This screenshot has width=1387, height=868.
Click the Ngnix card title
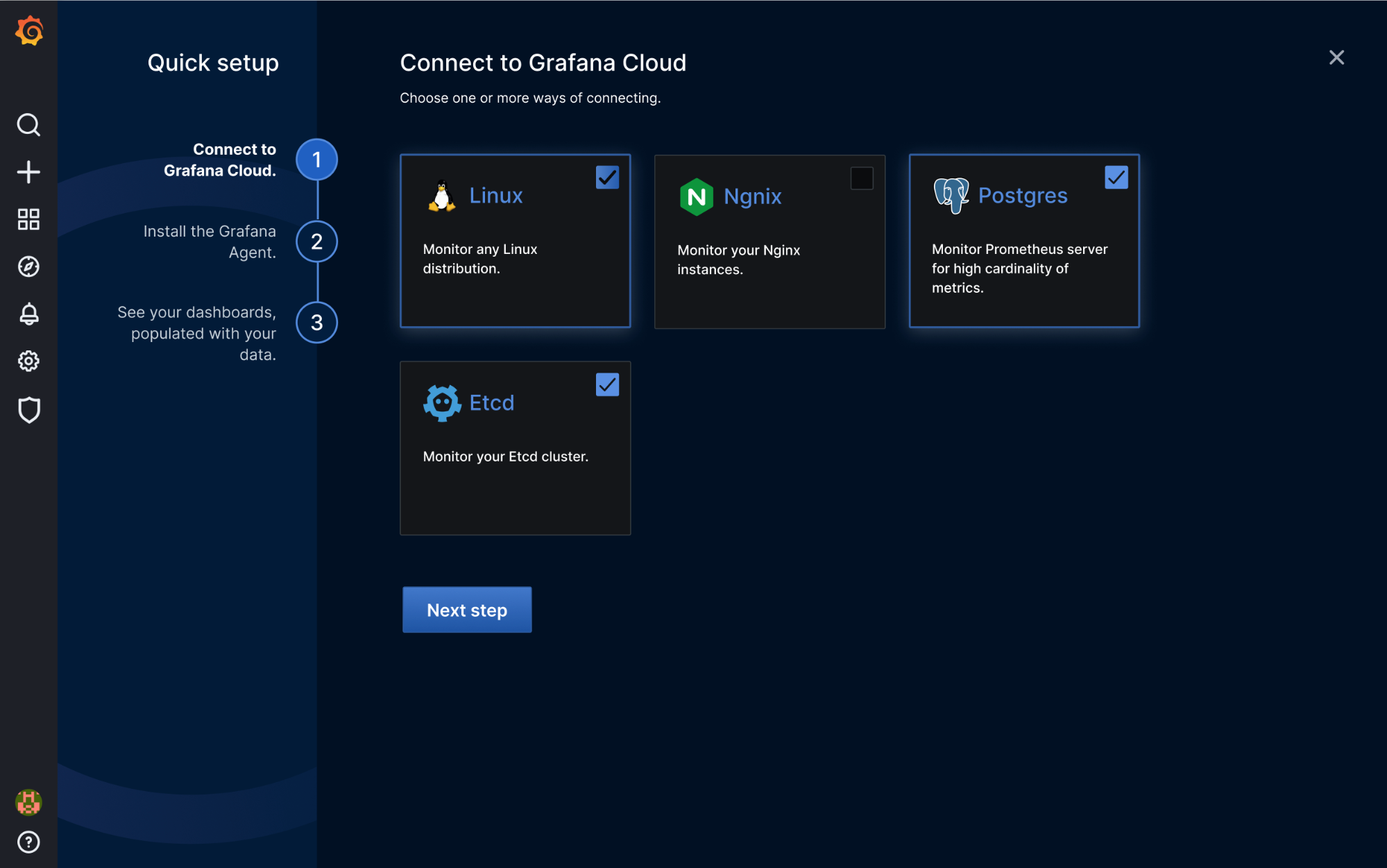pyautogui.click(x=752, y=196)
